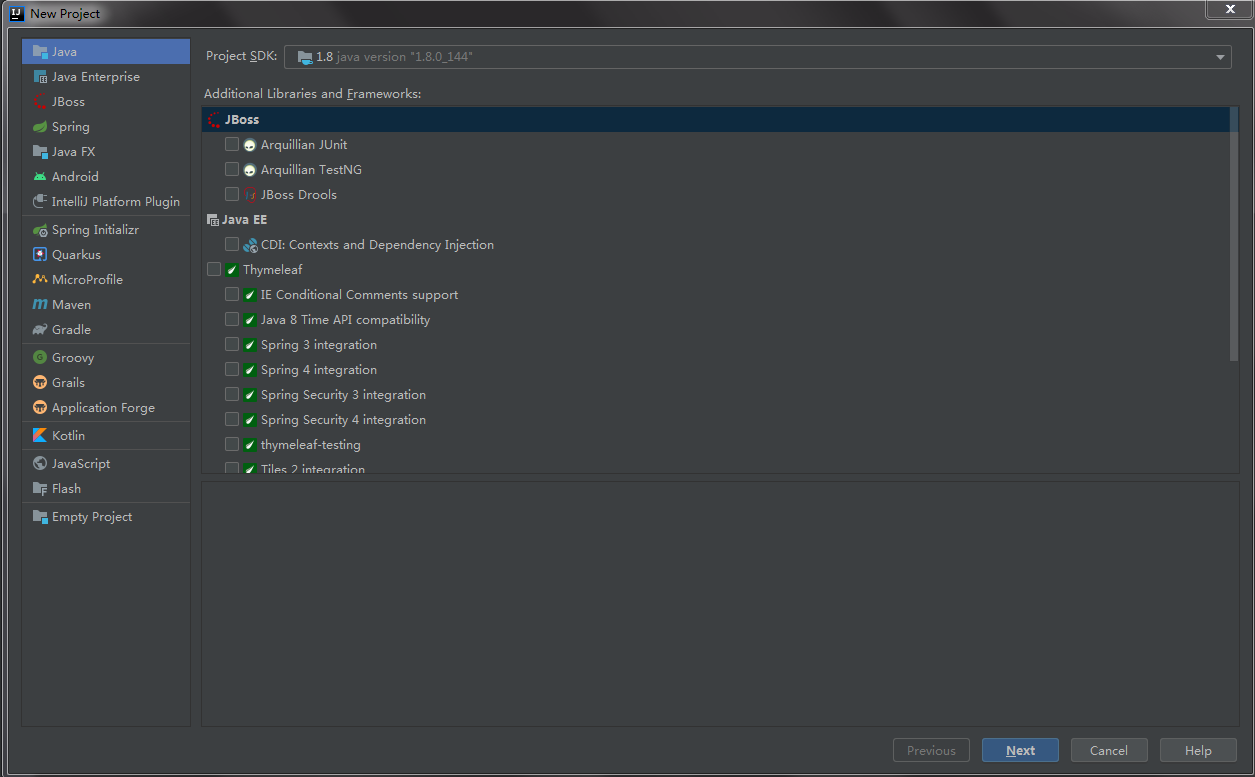This screenshot has height=777, width=1255.
Task: Select Kotlin project type label
Action: 69,435
